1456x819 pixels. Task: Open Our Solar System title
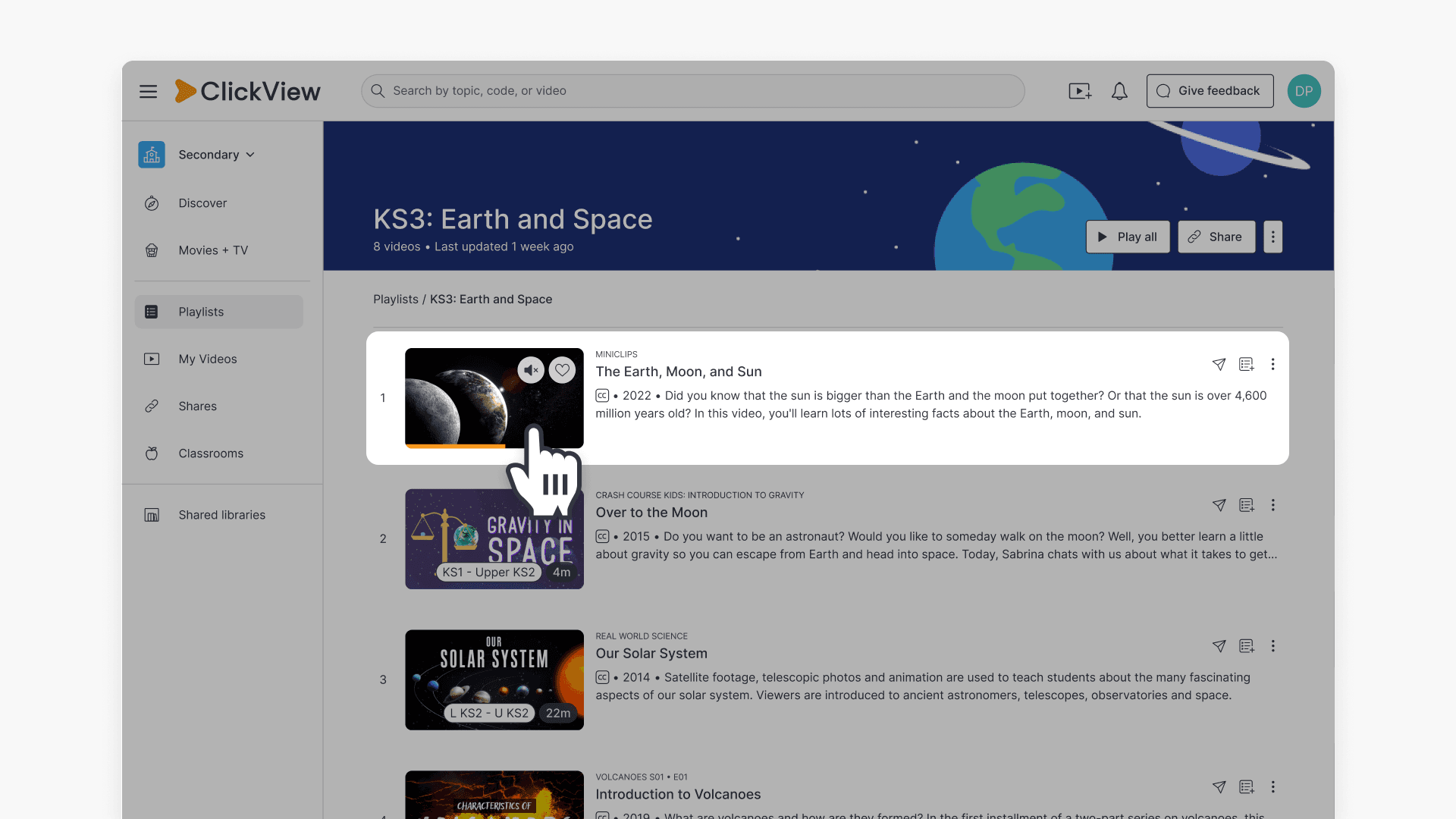pos(651,654)
